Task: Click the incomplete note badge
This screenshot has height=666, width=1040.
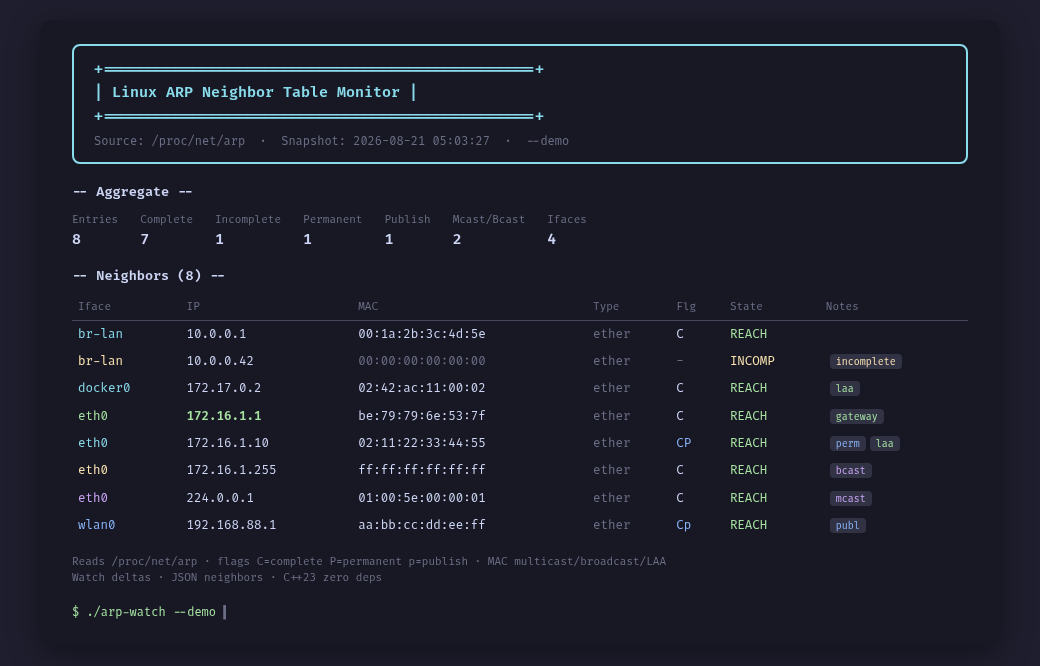Action: (x=866, y=362)
